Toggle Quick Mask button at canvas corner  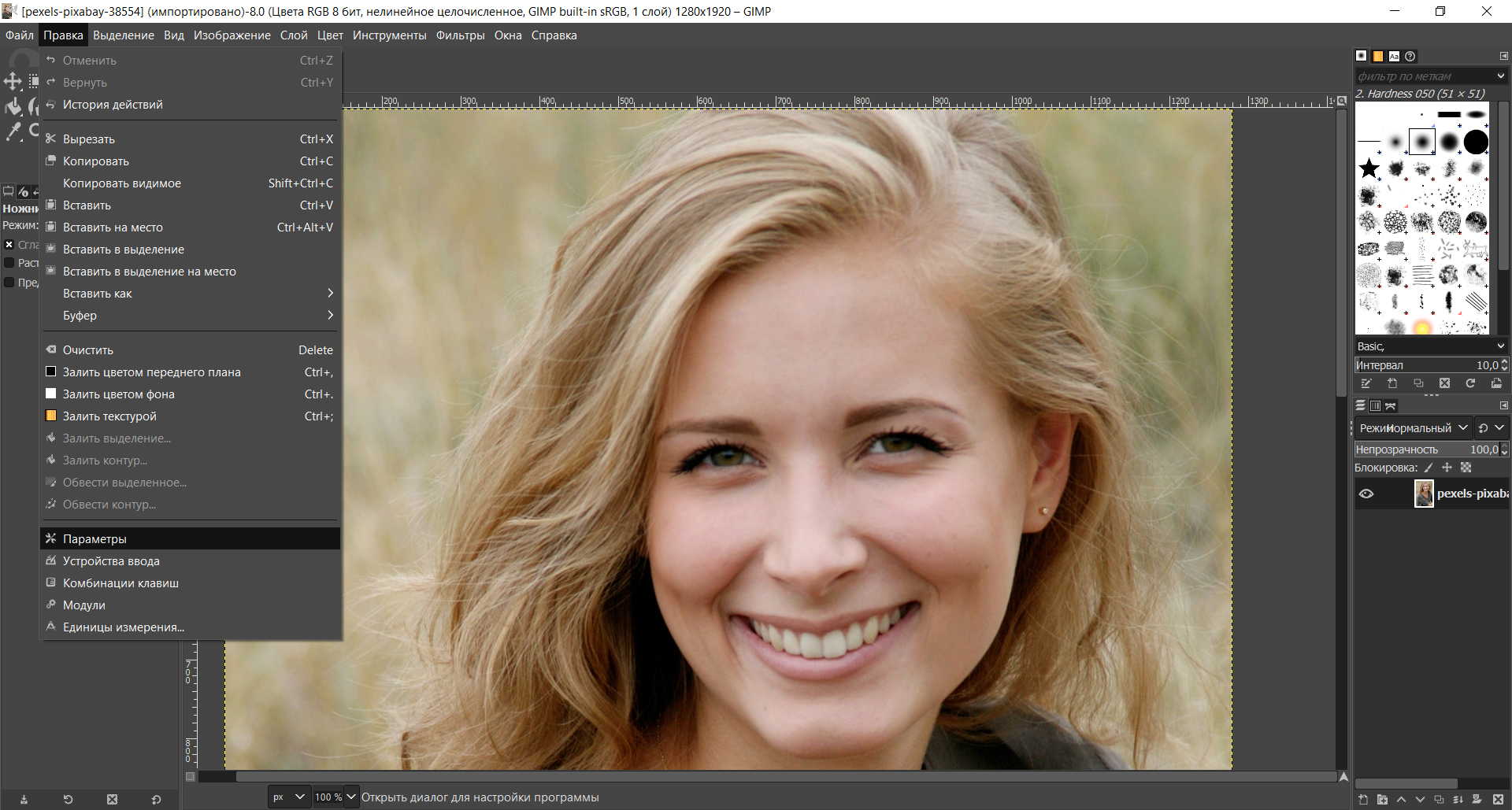tap(190, 777)
